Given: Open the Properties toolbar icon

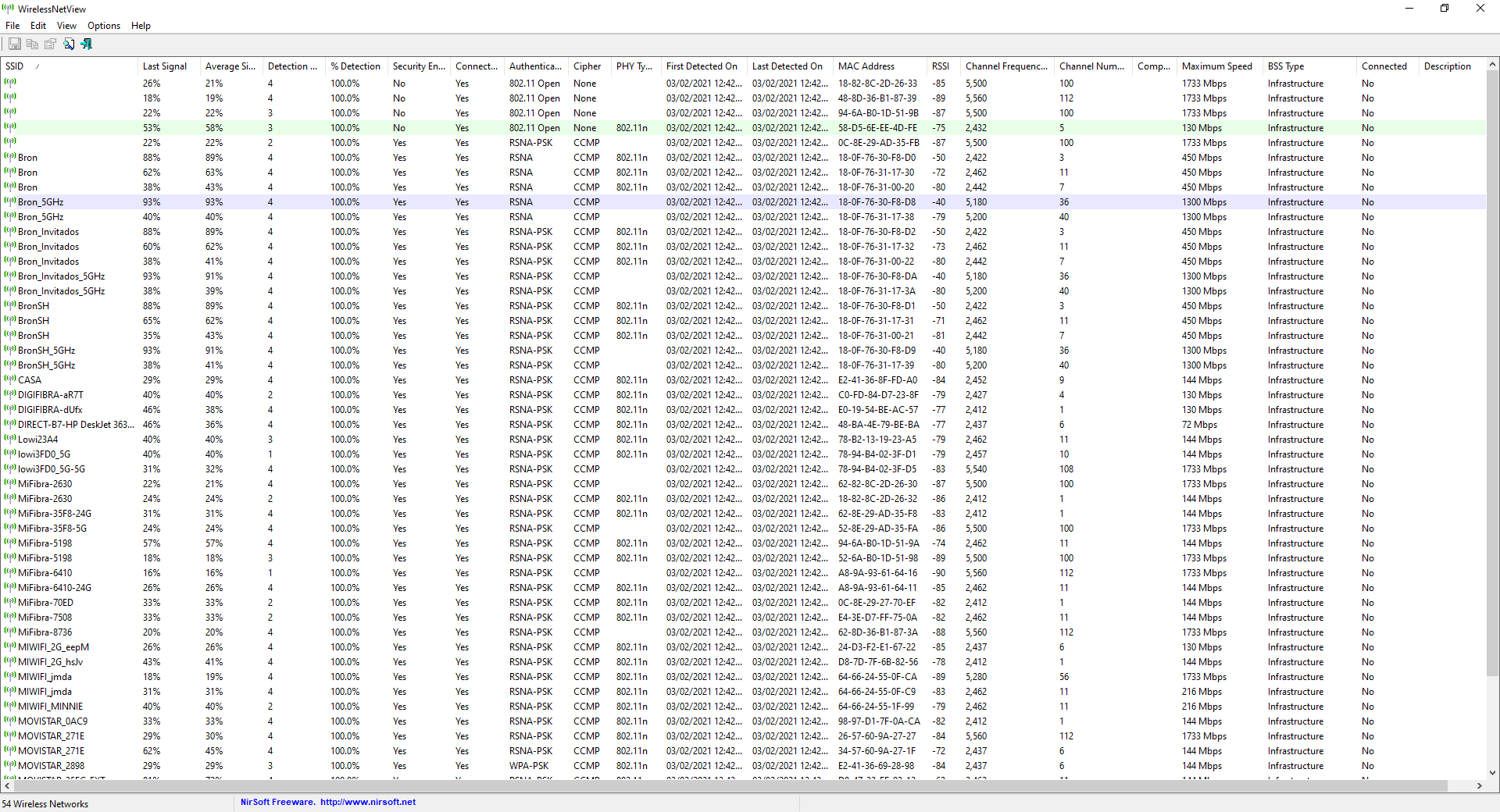Looking at the screenshot, I should click(x=51, y=45).
